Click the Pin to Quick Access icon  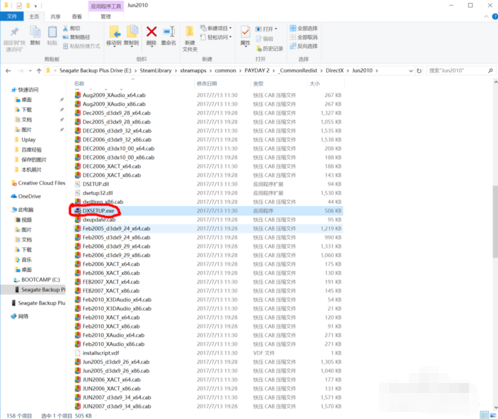[14, 32]
